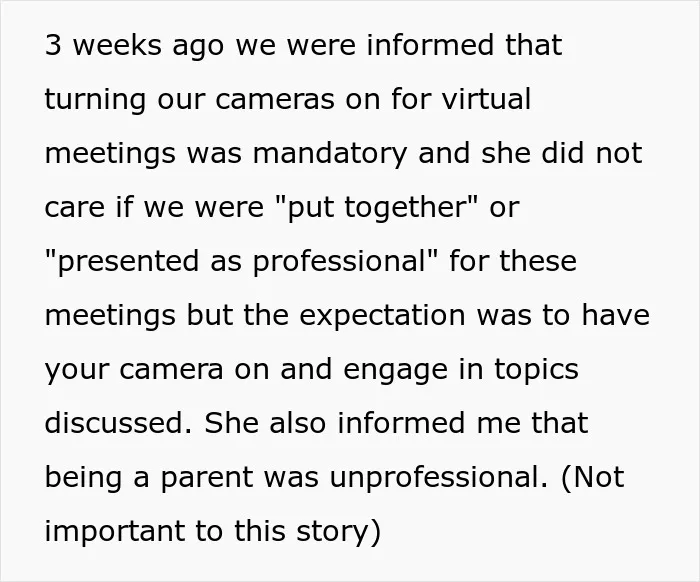Click the phrase "3 weeks ago"
The height and width of the screenshot is (582, 700).
(134, 46)
